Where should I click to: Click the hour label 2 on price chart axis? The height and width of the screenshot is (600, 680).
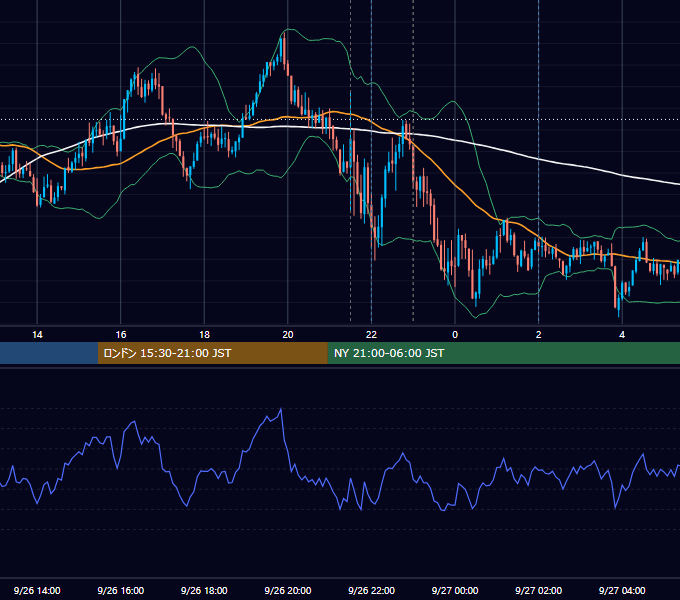point(538,335)
